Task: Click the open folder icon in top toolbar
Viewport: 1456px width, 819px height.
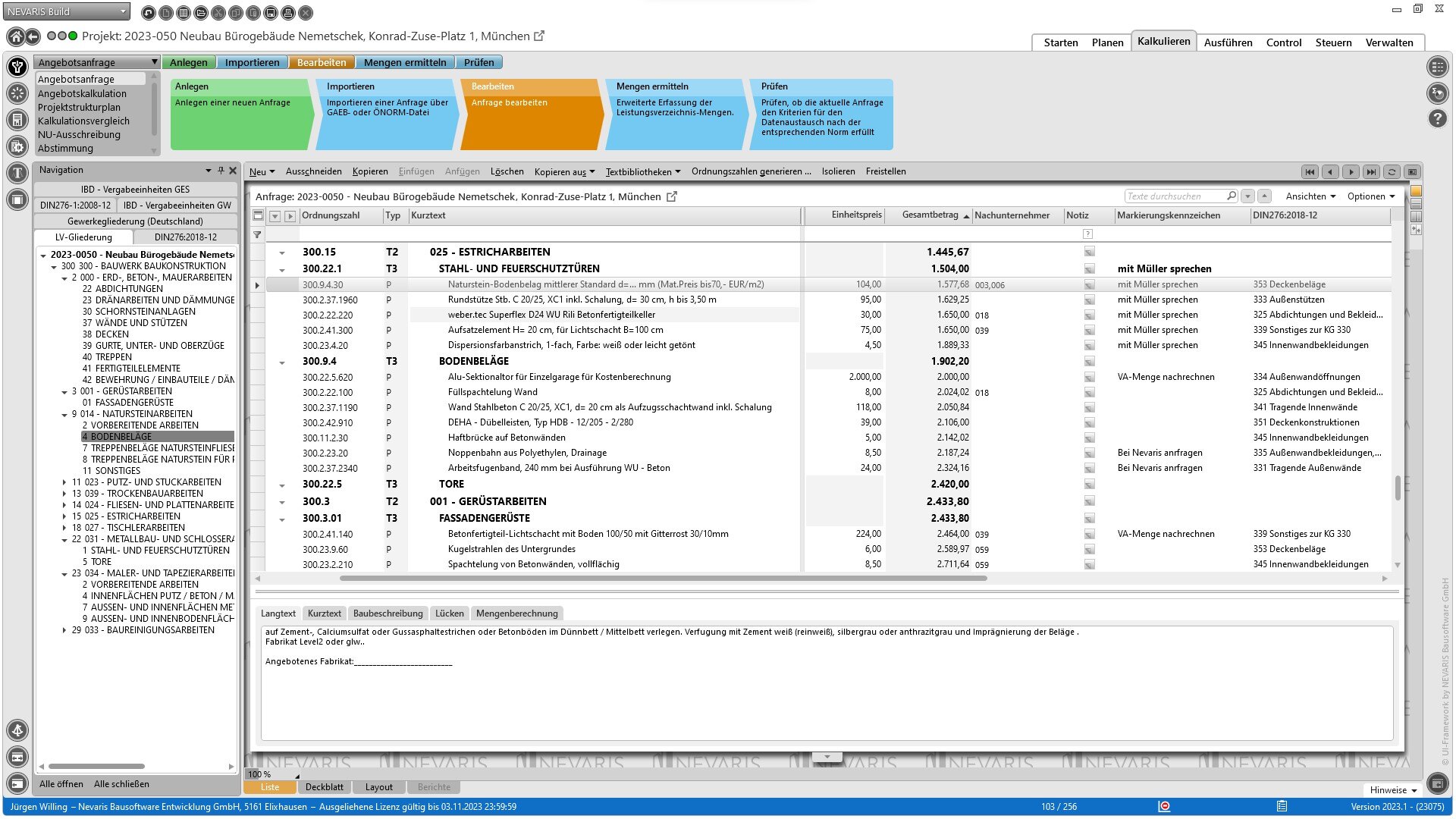Action: [201, 13]
